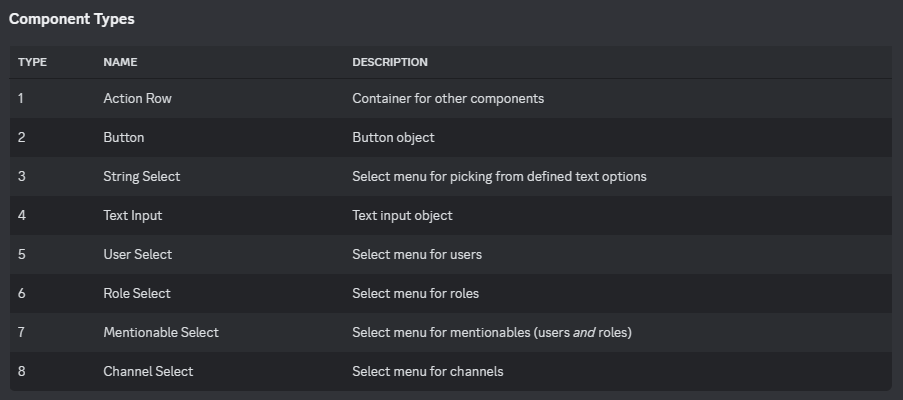This screenshot has width=903, height=400.
Task: Click the 'Select menu for roles' description
Action: [416, 294]
